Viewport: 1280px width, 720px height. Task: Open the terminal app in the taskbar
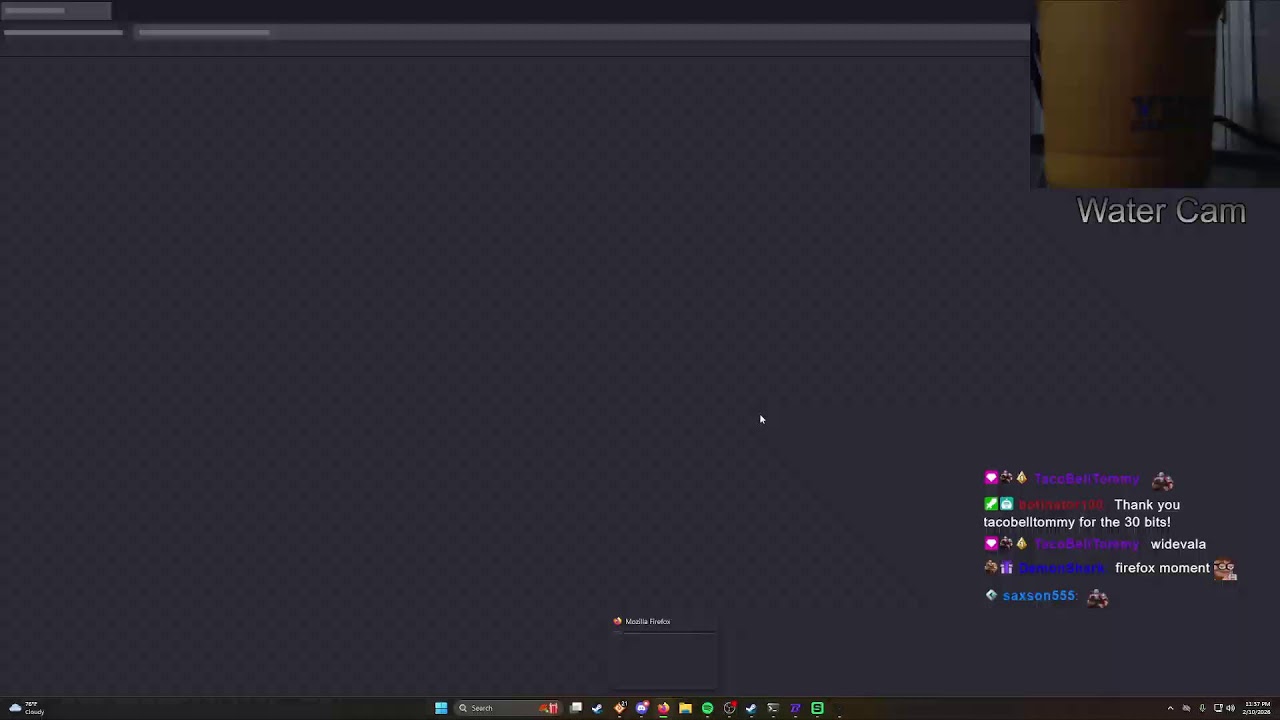773,708
